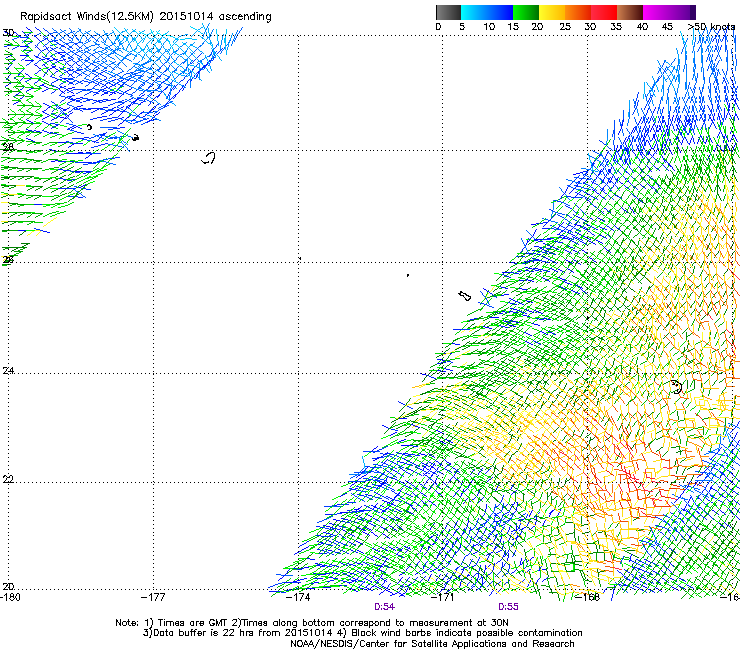The image size is (740, 650).
Task: Click the green 15-20 knots color segment
Action: click(526, 12)
